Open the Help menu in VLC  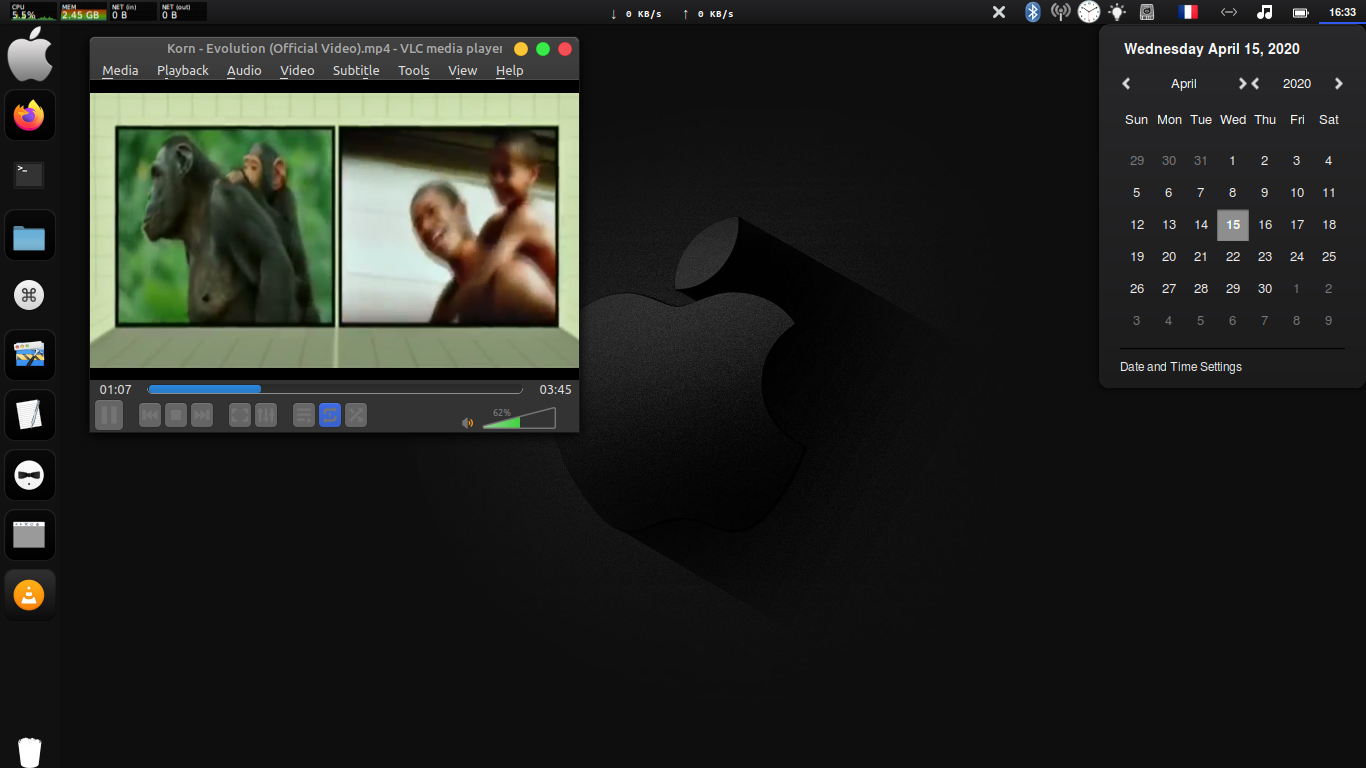tap(509, 70)
